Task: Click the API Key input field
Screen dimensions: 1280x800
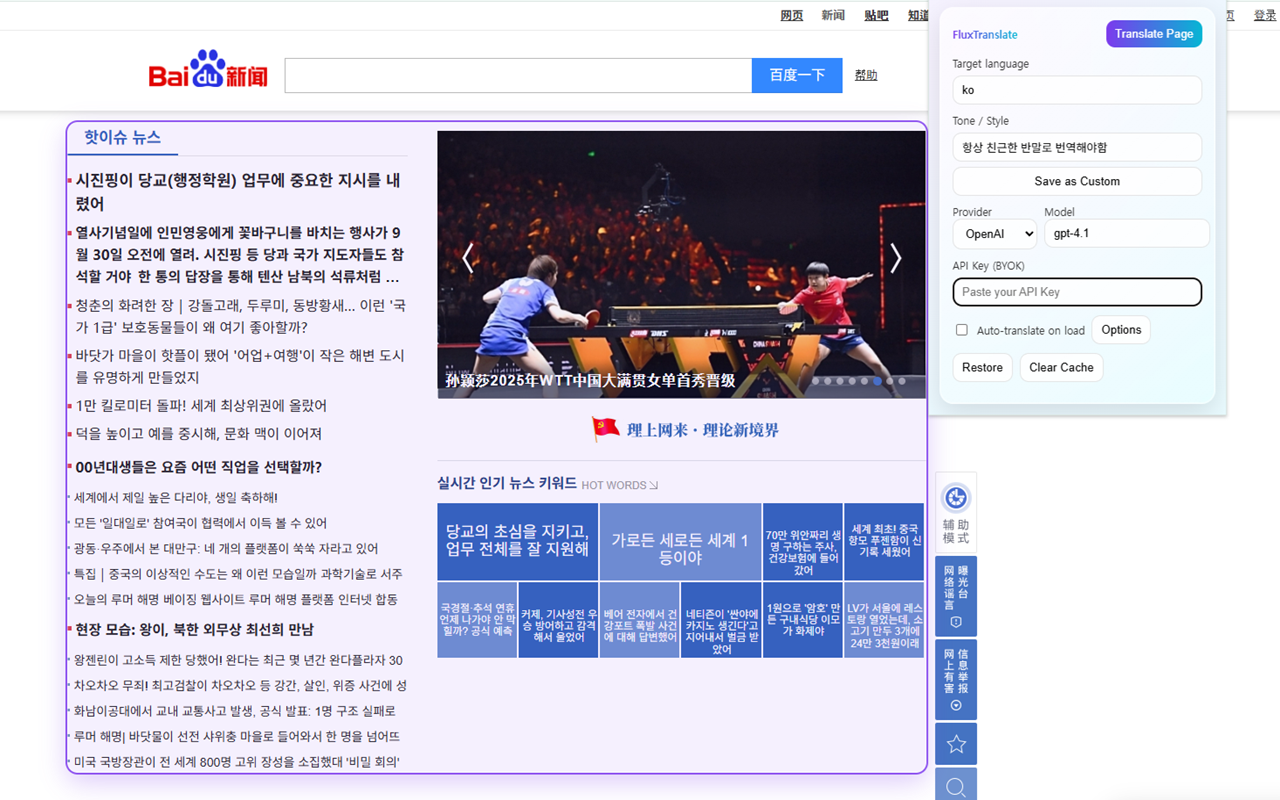Action: point(1077,292)
